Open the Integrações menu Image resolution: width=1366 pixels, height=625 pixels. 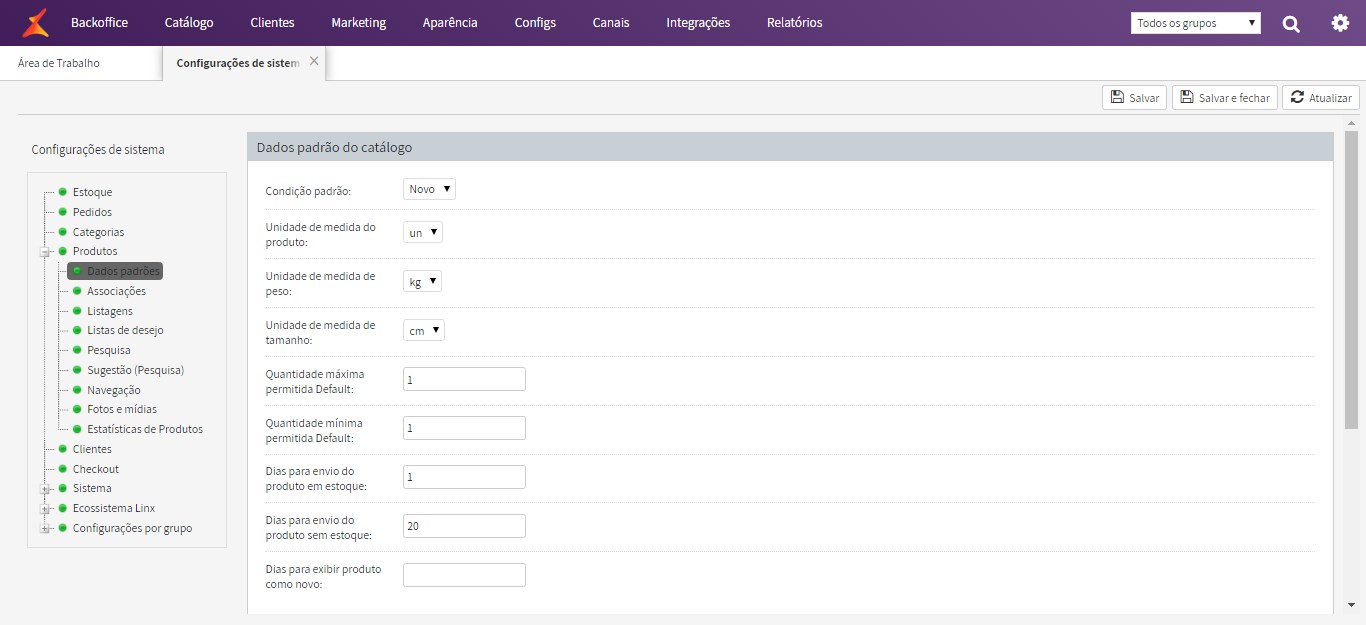point(698,22)
